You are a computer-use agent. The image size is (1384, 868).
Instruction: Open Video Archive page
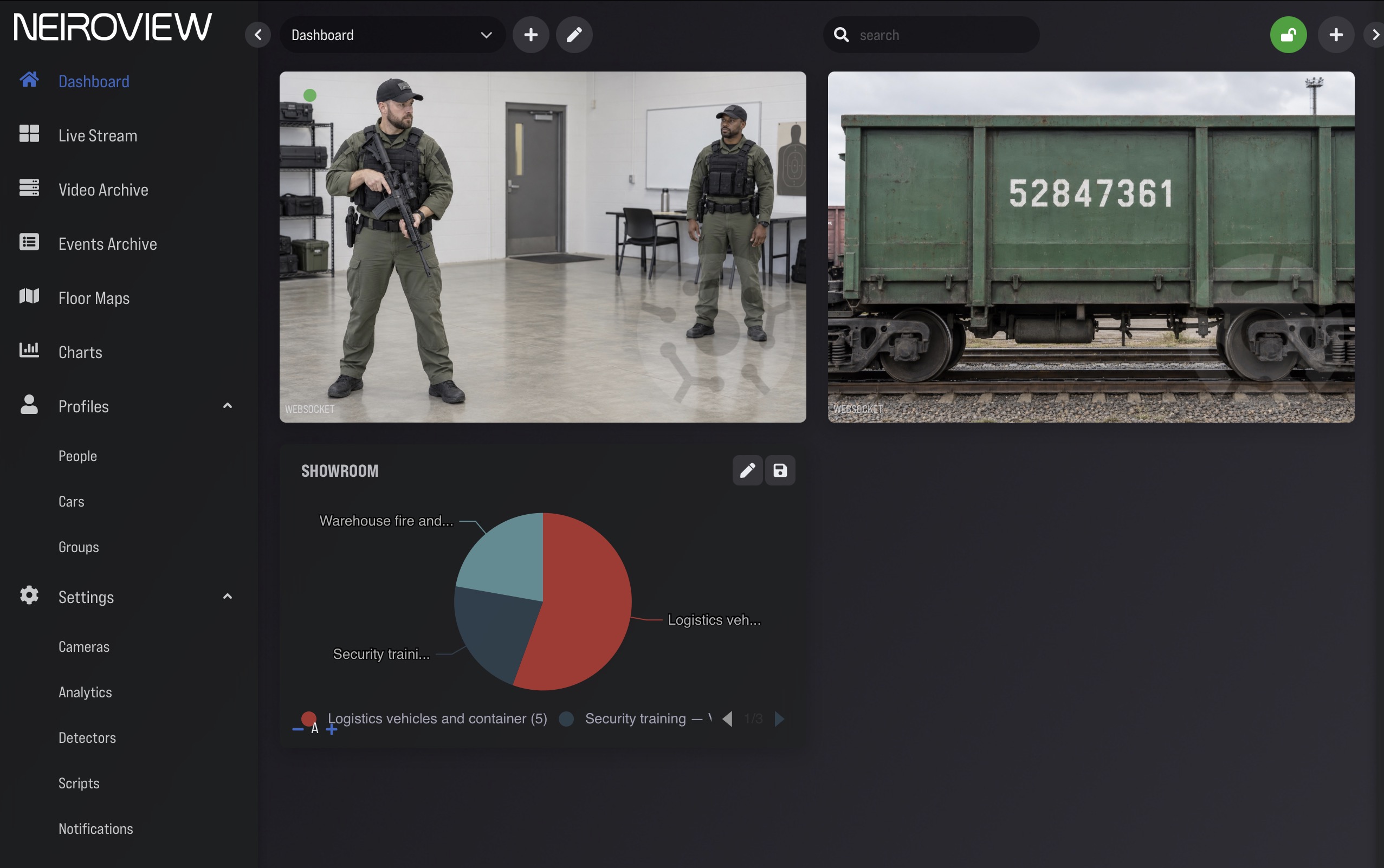[x=104, y=190]
